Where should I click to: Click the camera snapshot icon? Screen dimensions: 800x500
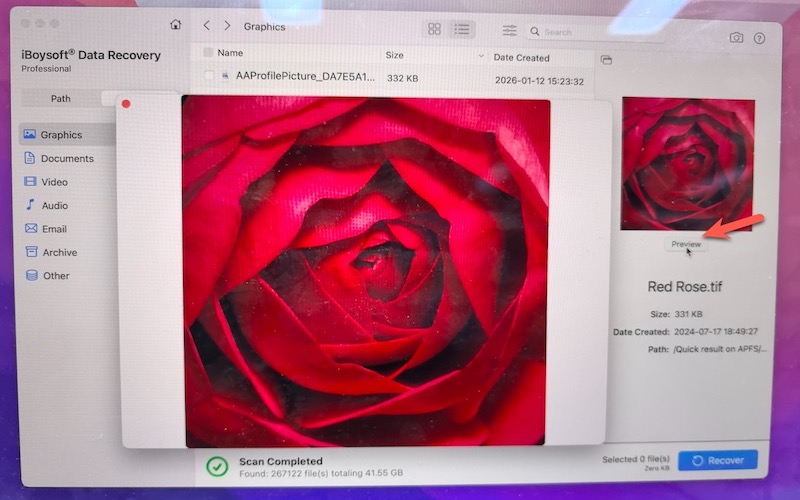pyautogui.click(x=736, y=37)
